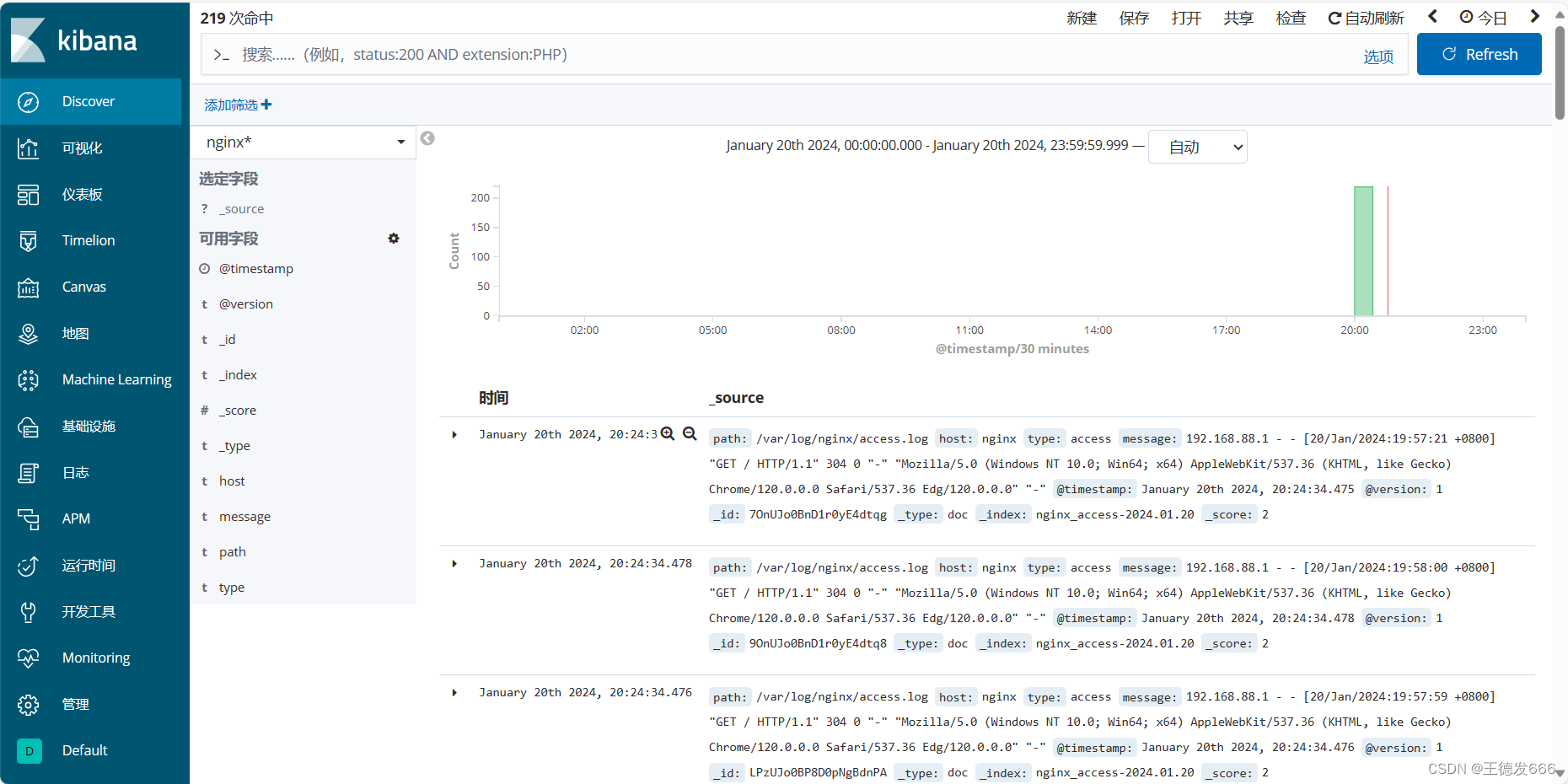Click the 219 次命中 hit count
Viewport: 1568px width, 784px height.
pyautogui.click(x=237, y=18)
